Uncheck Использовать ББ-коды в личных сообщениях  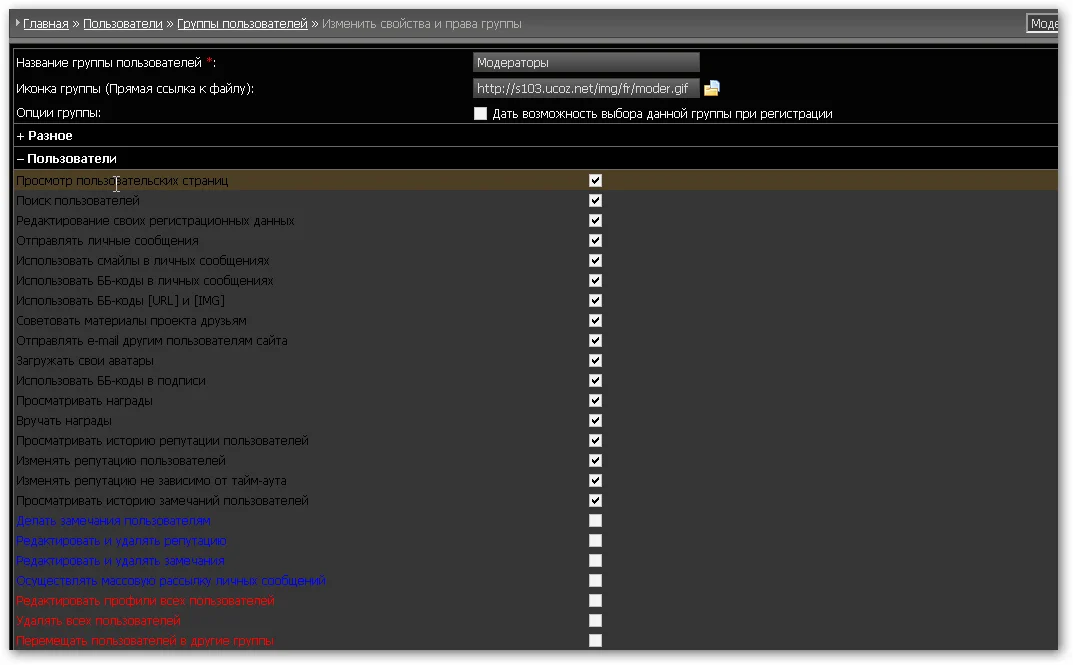(x=595, y=281)
